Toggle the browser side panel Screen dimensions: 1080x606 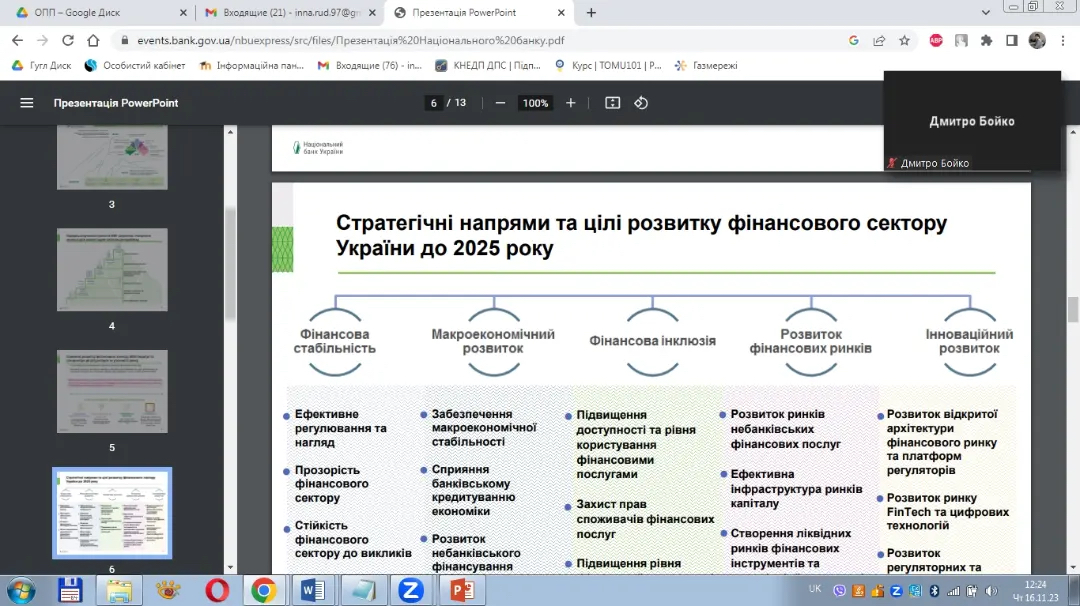[x=1011, y=41]
